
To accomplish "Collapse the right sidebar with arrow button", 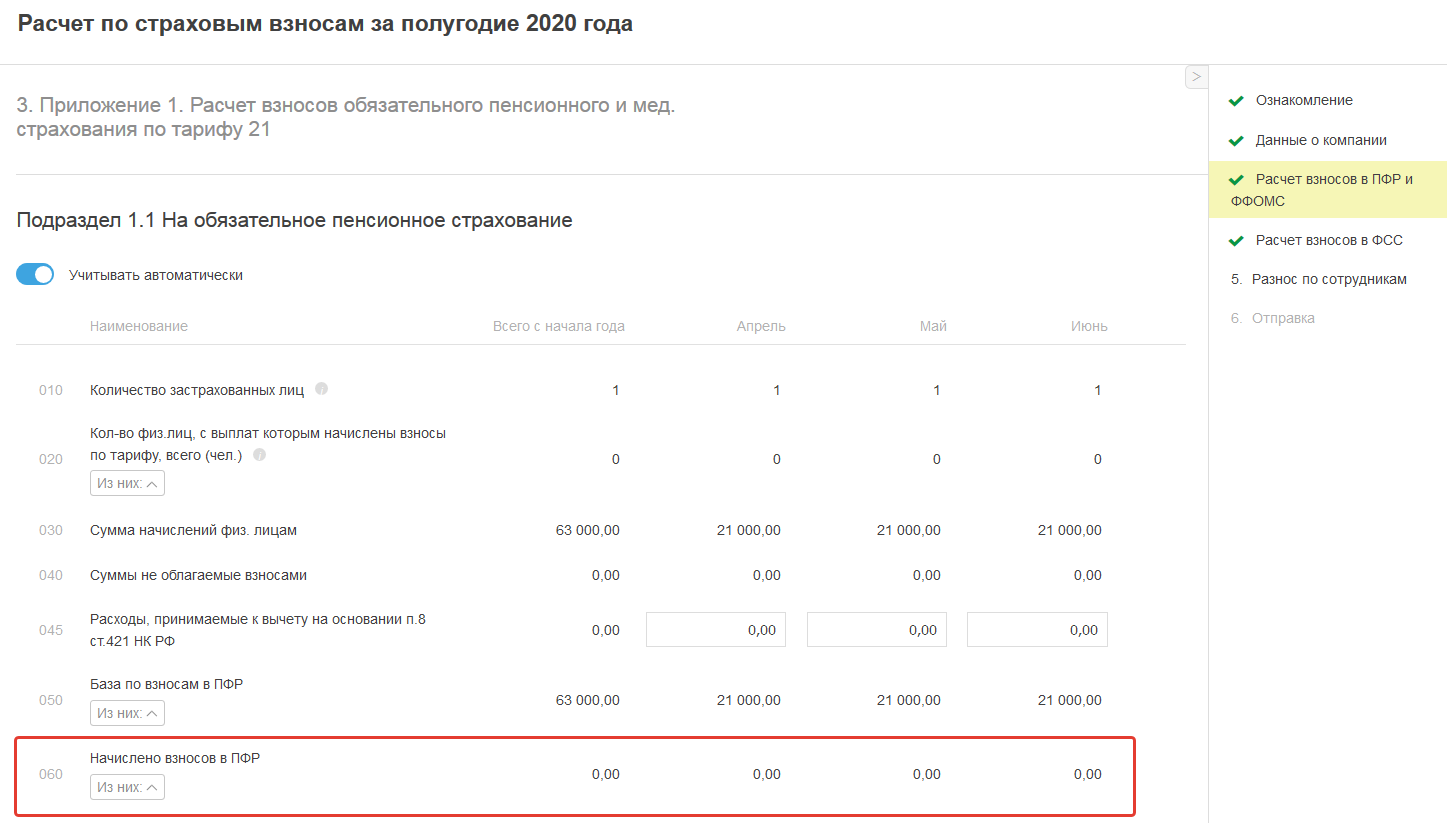I will (x=1196, y=77).
